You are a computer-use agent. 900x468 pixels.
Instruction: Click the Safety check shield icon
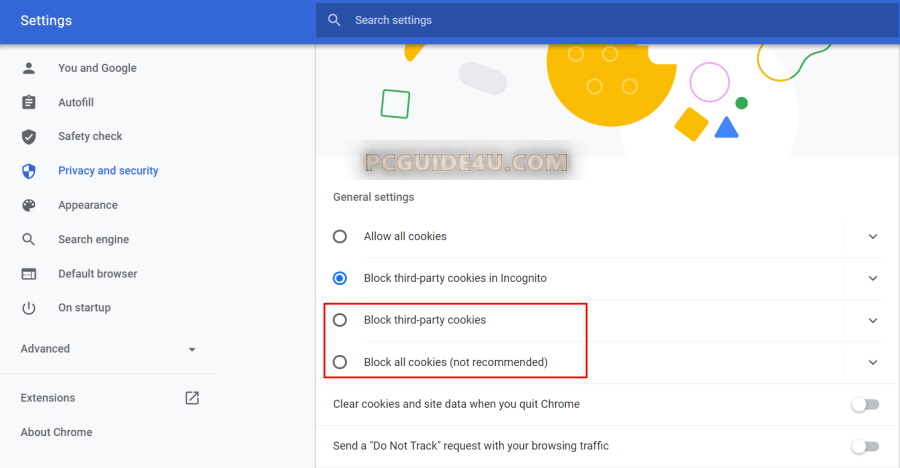tap(29, 136)
